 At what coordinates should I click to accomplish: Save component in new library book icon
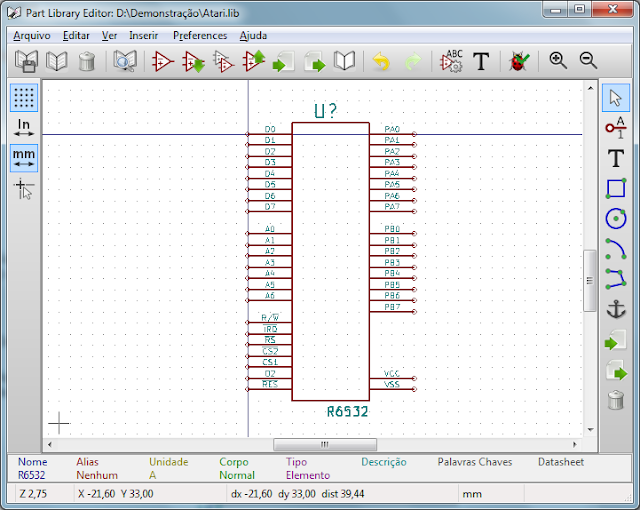(344, 62)
